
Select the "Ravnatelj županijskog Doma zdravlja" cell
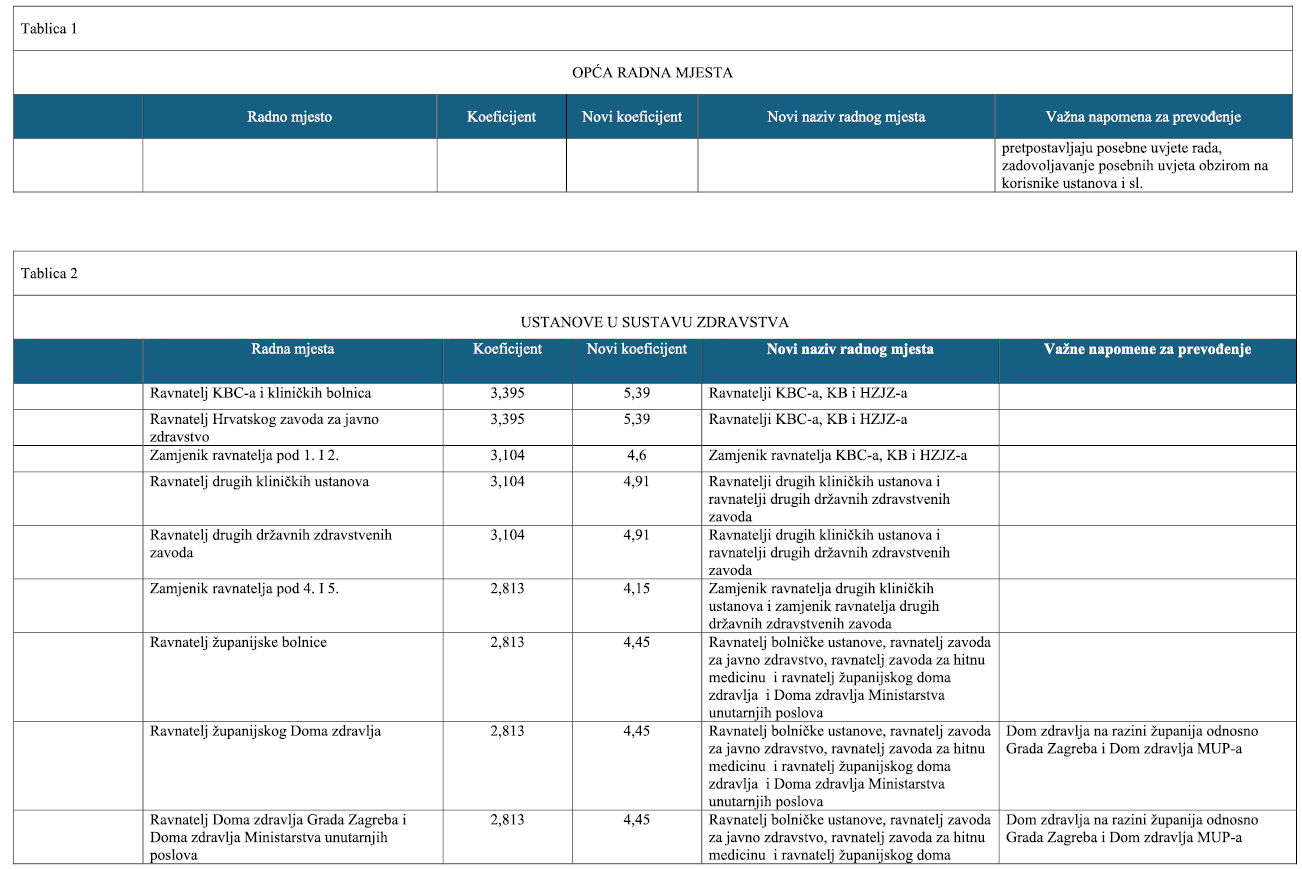(265, 731)
